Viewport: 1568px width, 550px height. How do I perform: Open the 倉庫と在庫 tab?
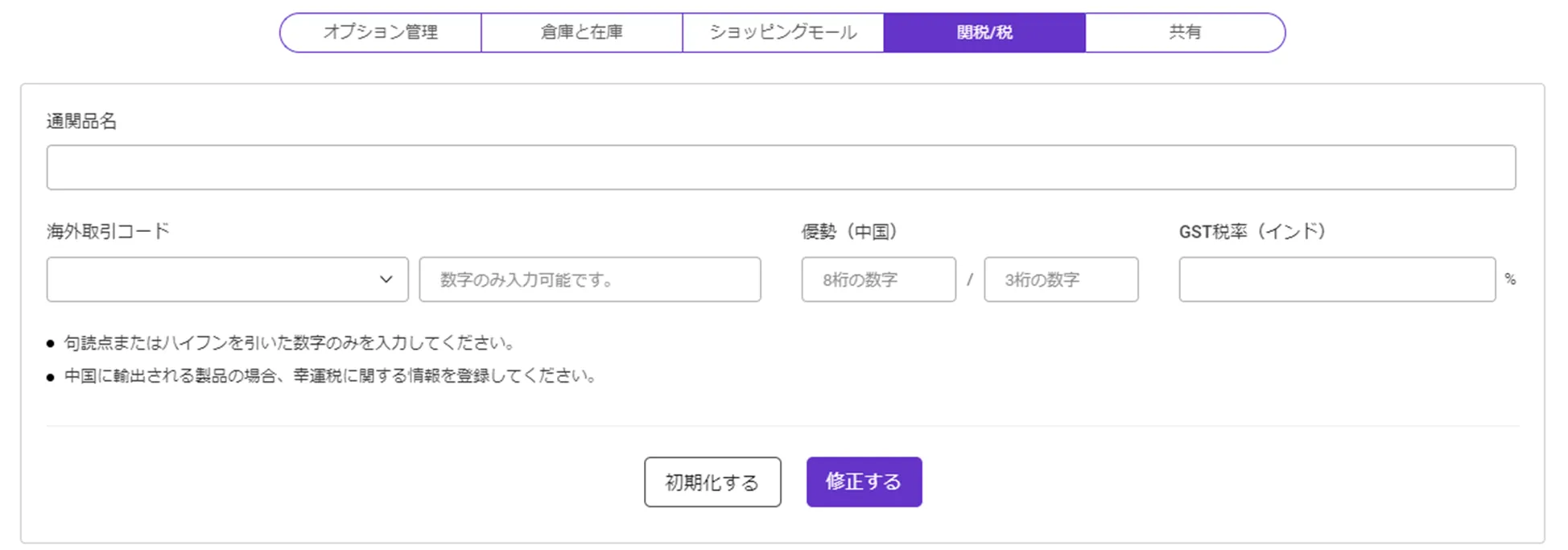click(582, 32)
